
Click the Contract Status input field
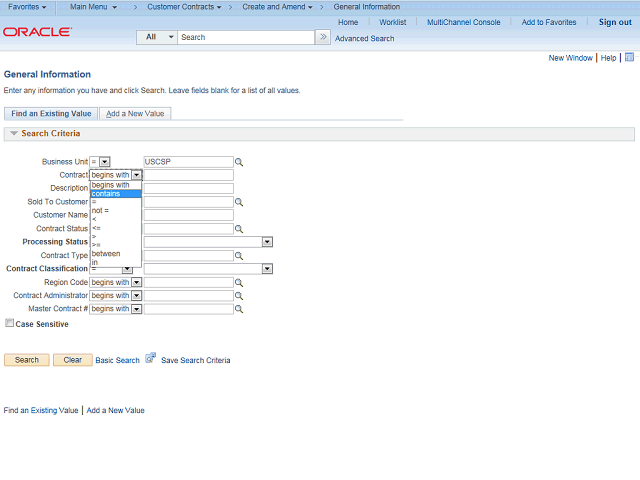[x=189, y=229]
